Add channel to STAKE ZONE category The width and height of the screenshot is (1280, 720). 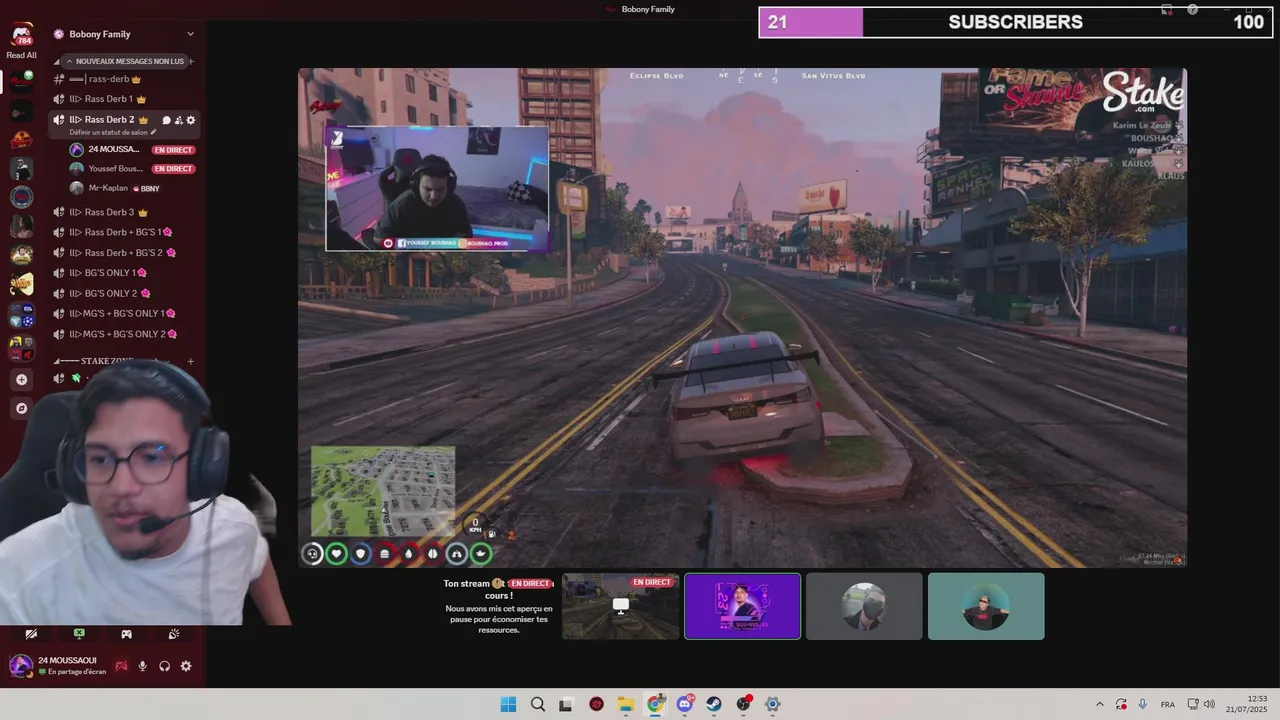tap(191, 361)
